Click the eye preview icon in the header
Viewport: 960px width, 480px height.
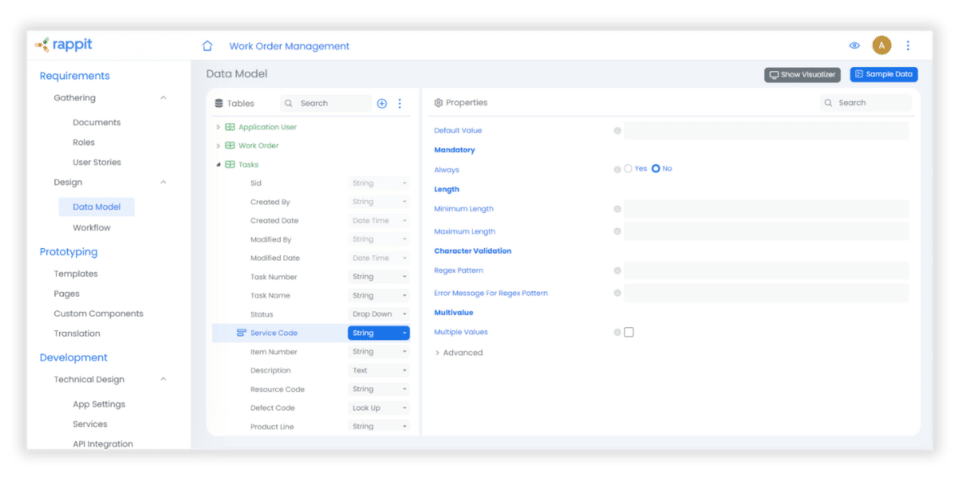tap(854, 46)
